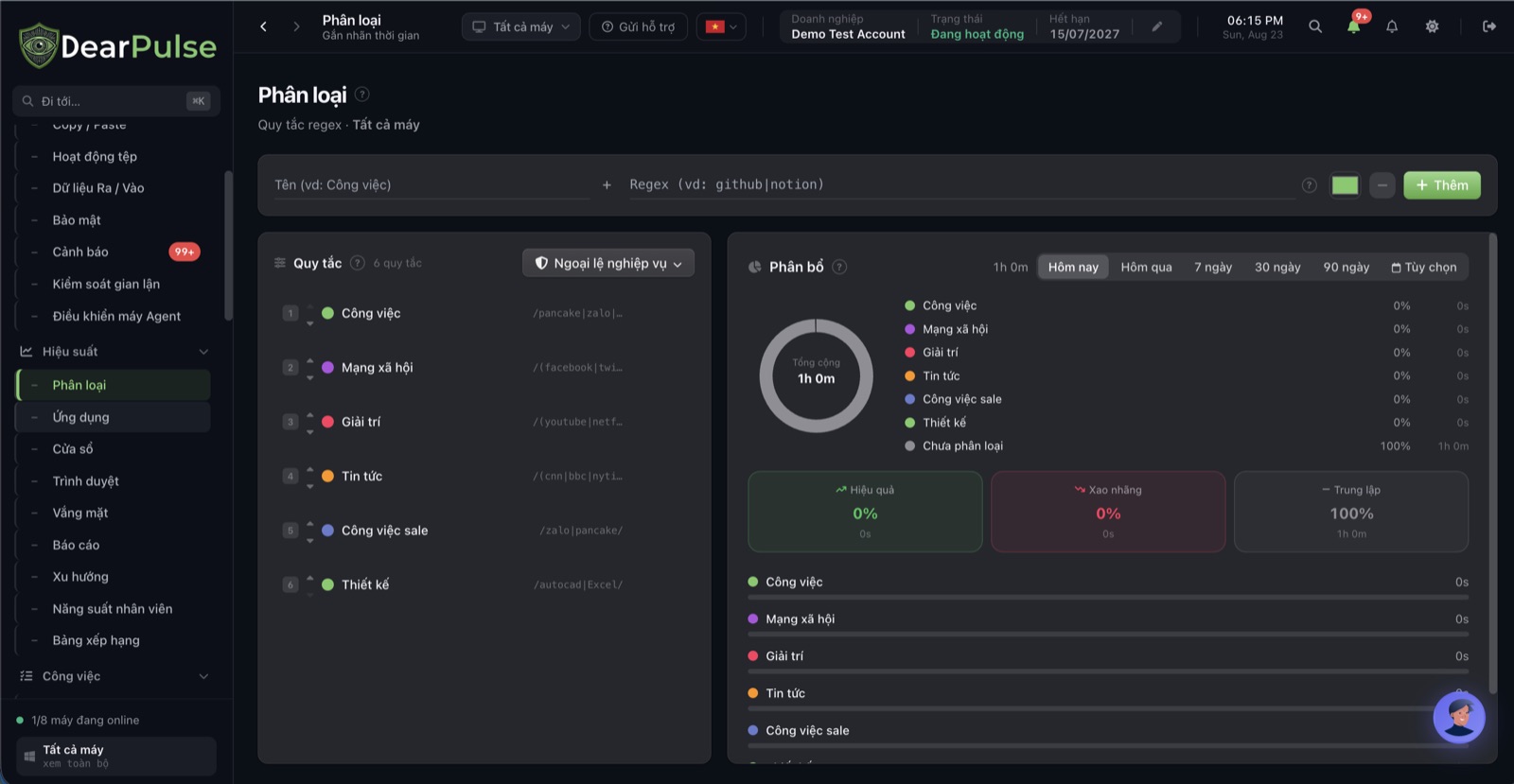The image size is (1514, 784).
Task: Edit the enterprise info with pencil icon
Action: pyautogui.click(x=1156, y=26)
